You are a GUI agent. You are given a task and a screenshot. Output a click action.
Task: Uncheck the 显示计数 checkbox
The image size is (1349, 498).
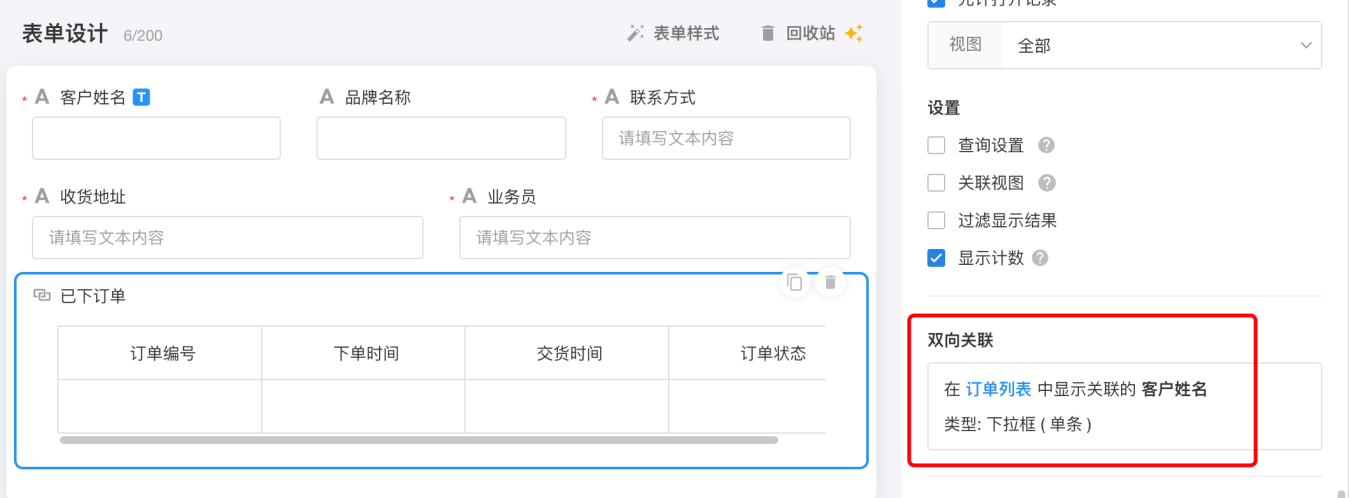936,258
